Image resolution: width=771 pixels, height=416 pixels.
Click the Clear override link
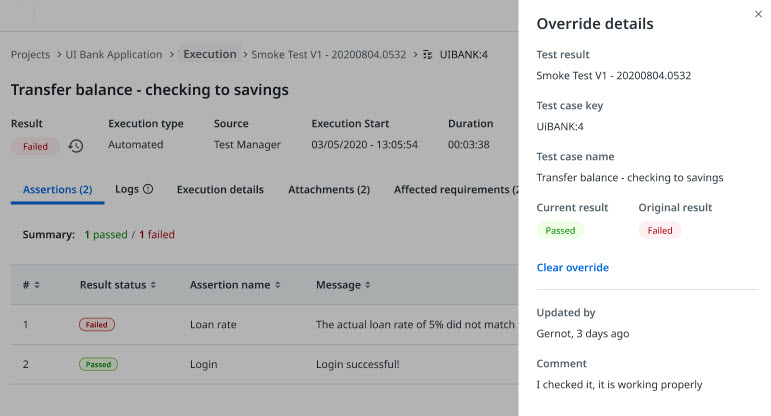click(x=572, y=267)
